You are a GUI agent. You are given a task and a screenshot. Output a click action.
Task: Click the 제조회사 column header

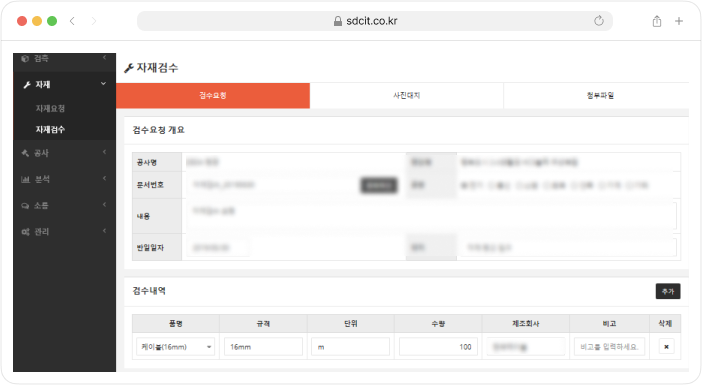(x=526, y=324)
